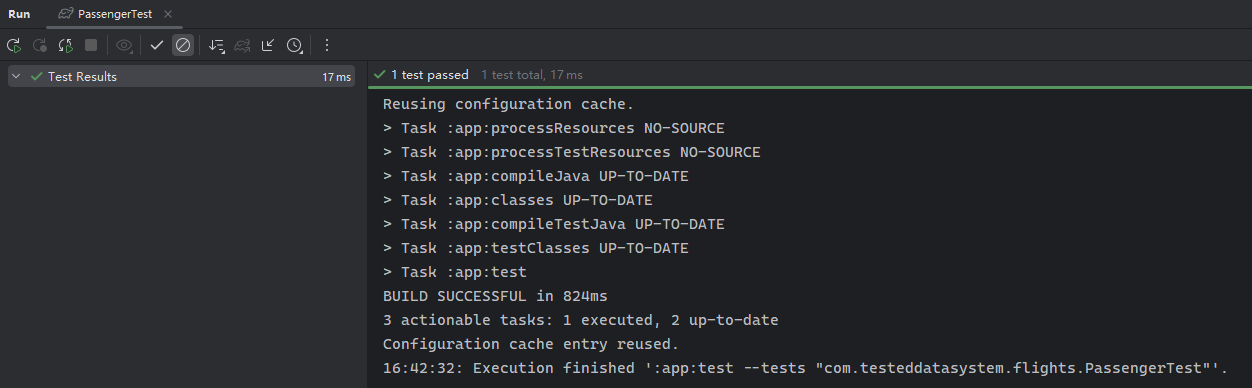Click ':app:classes UP-TO-DATE' line
Screen dimensions: 1252x388
[x=517, y=200]
